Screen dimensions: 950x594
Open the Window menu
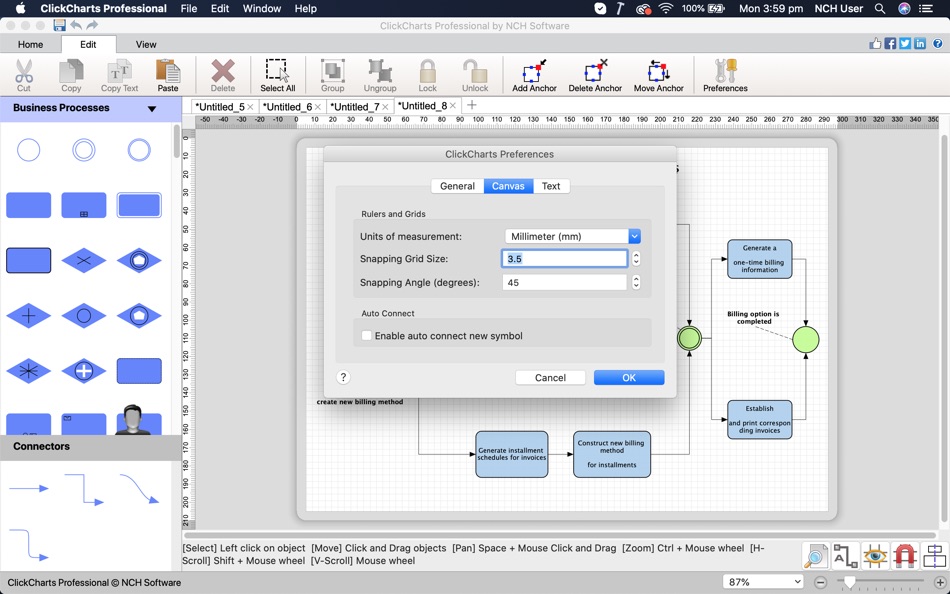pyautogui.click(x=262, y=8)
